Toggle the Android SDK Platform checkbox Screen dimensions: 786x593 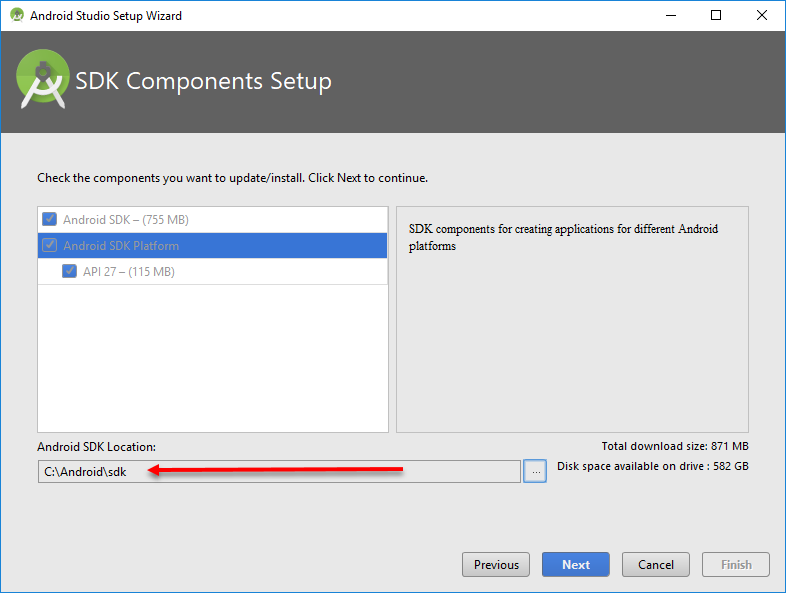point(49,245)
